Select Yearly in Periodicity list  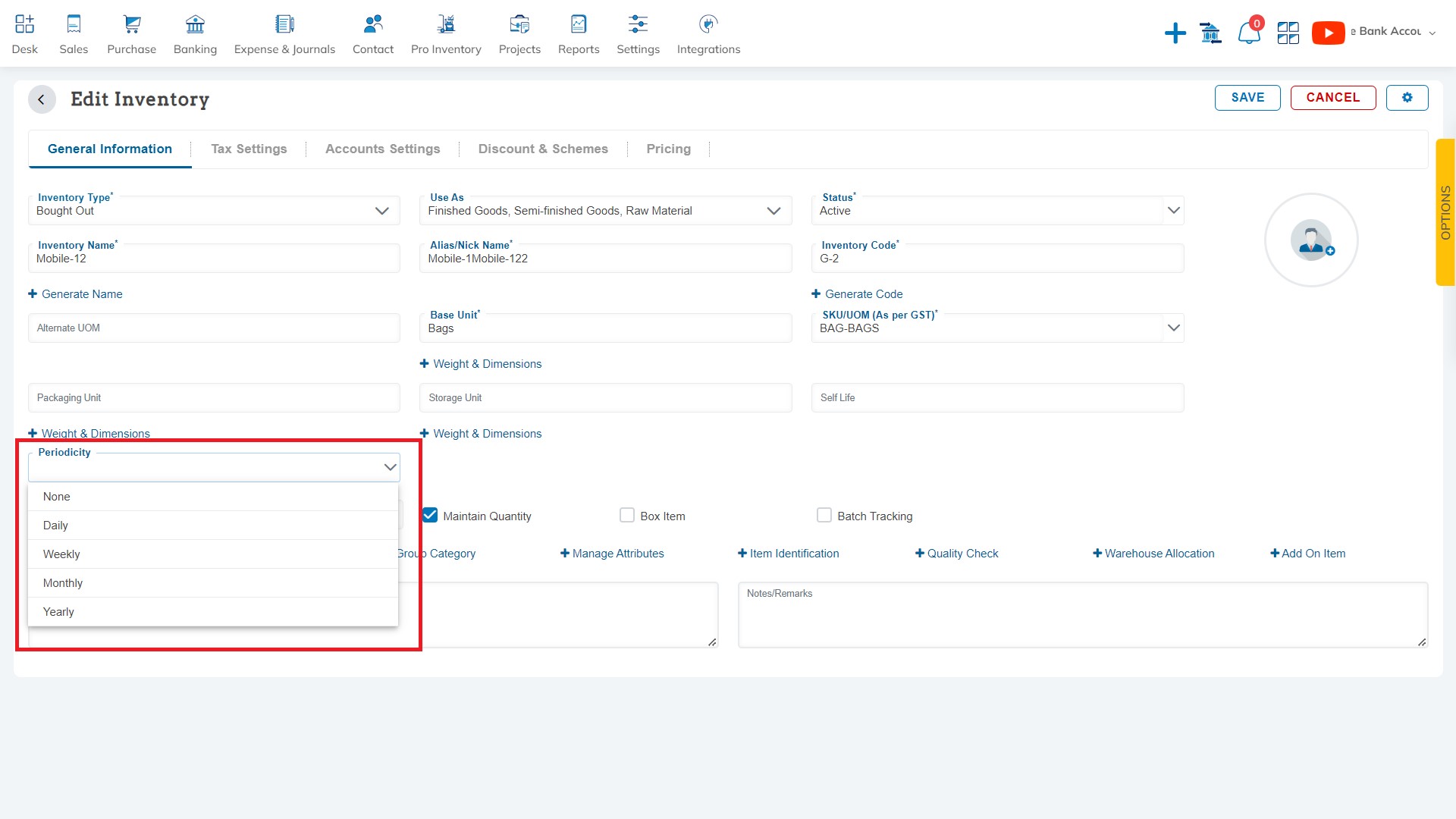213,612
